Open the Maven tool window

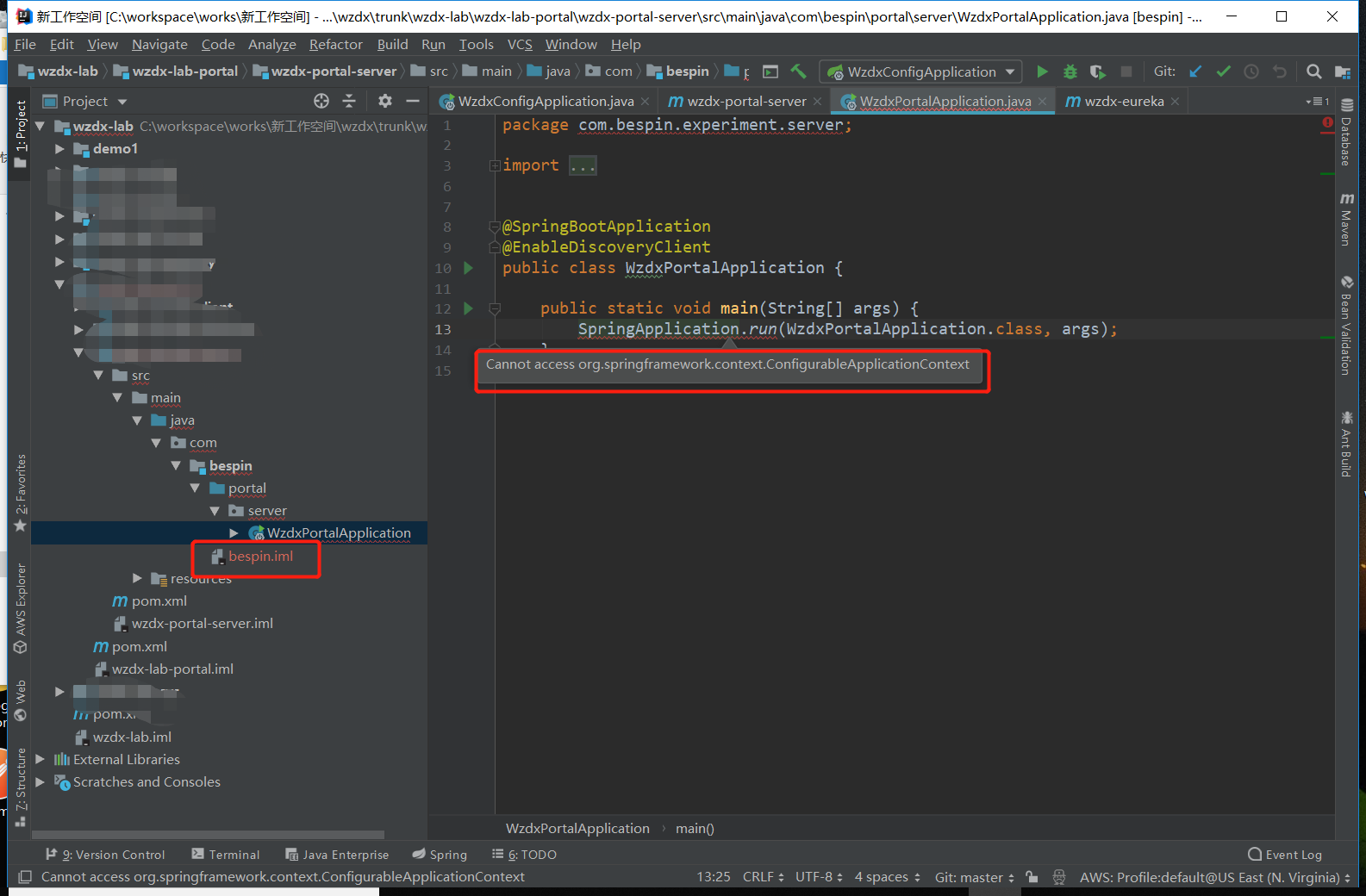tap(1346, 219)
